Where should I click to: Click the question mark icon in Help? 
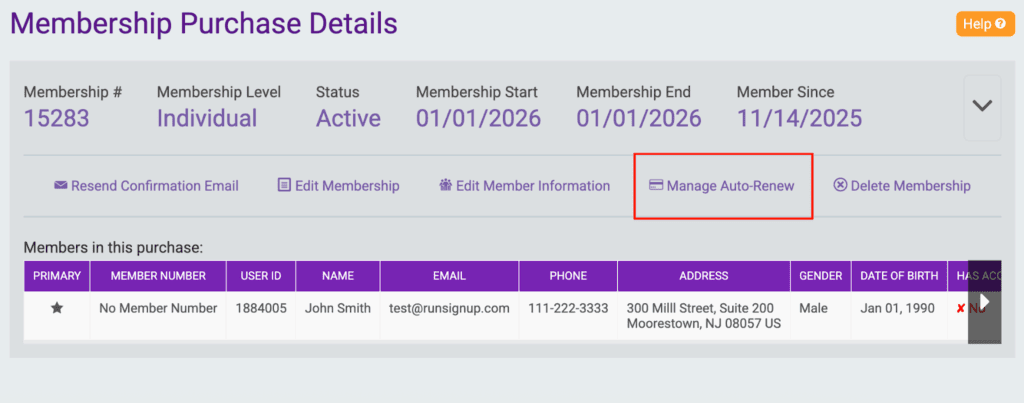tap(1000, 24)
